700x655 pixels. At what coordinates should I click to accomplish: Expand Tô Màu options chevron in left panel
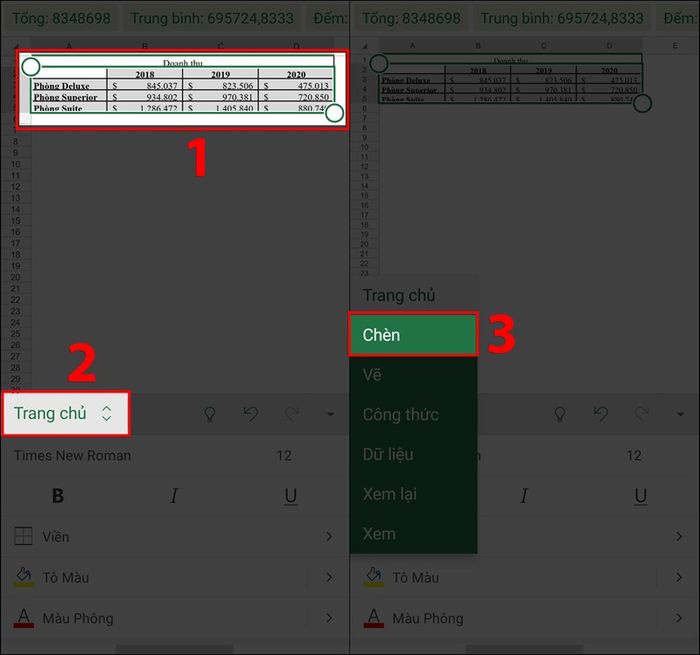coord(329,577)
